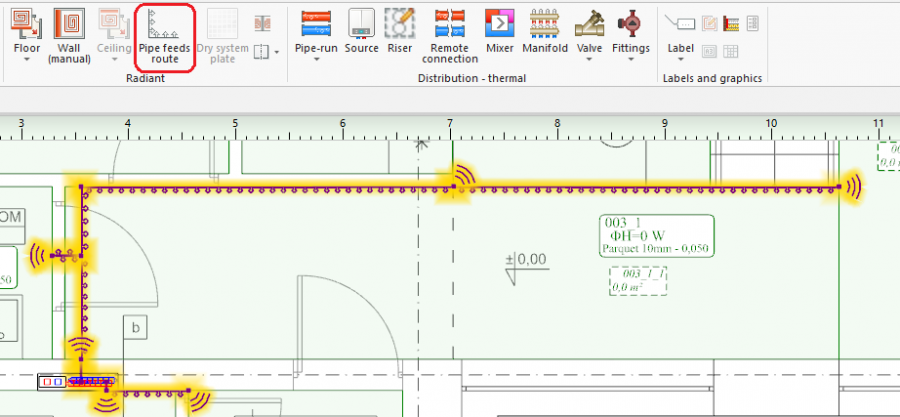Select the manifold symbol on the floor plan
Viewport: 900px width, 417px height.
(x=77, y=381)
